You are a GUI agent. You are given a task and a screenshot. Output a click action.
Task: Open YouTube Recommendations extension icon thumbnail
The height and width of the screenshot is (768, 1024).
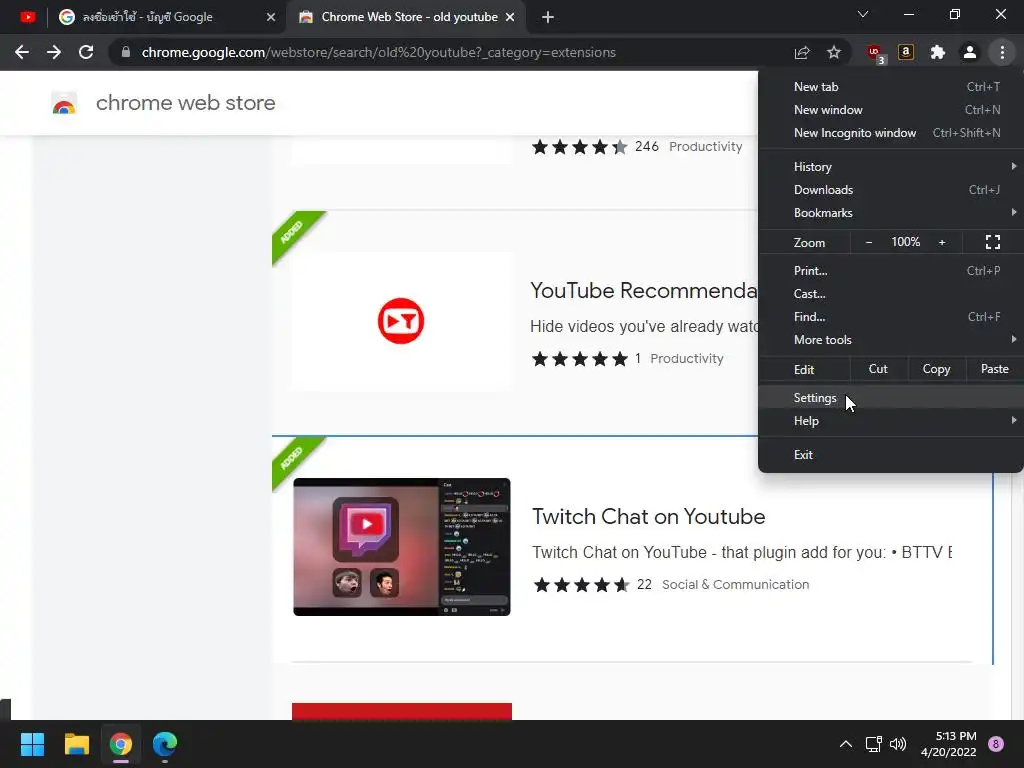tap(401, 321)
